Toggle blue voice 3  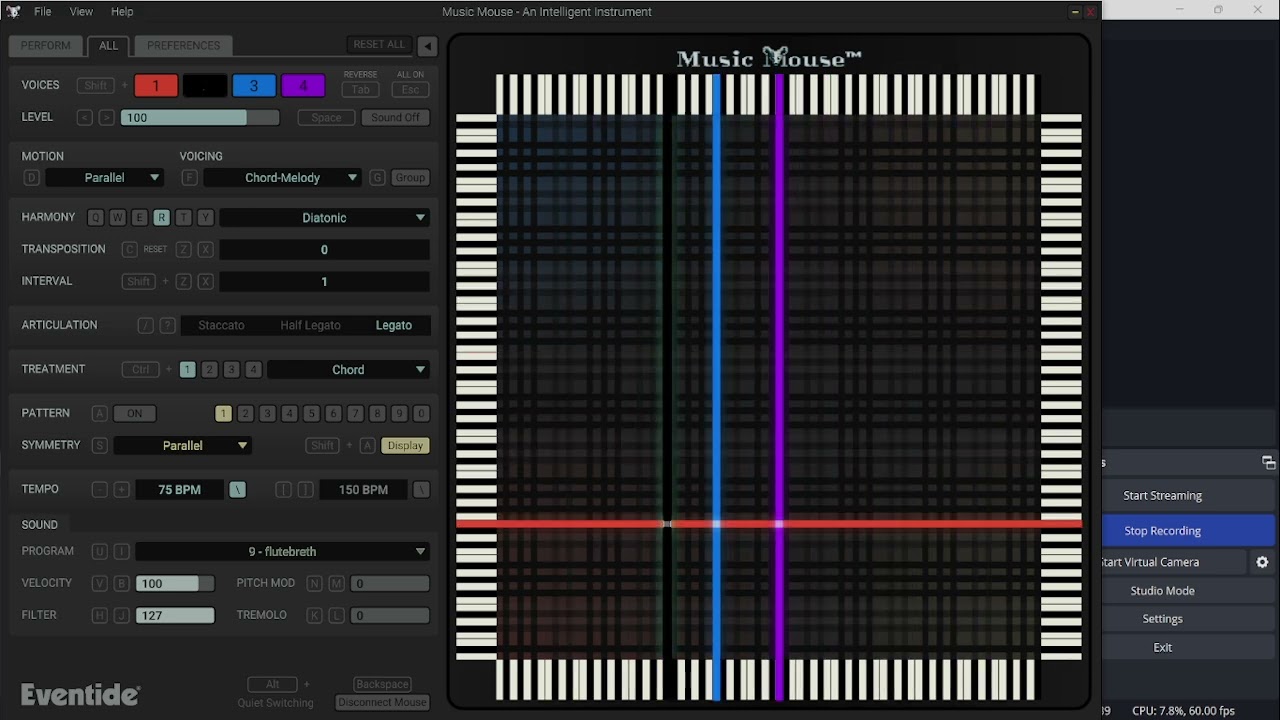click(x=254, y=86)
